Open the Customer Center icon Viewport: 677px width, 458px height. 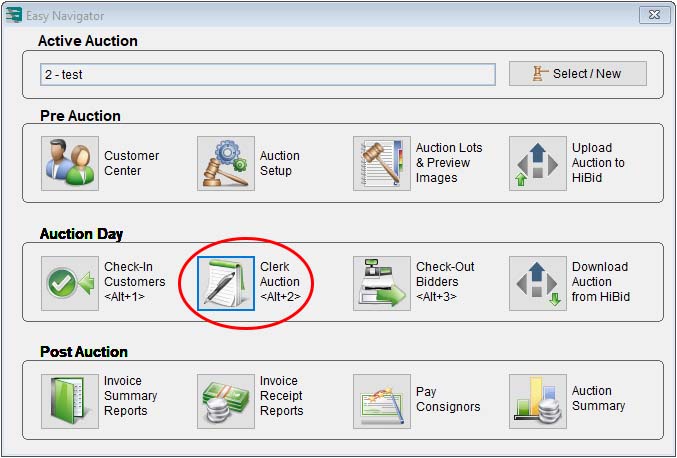(x=70, y=164)
